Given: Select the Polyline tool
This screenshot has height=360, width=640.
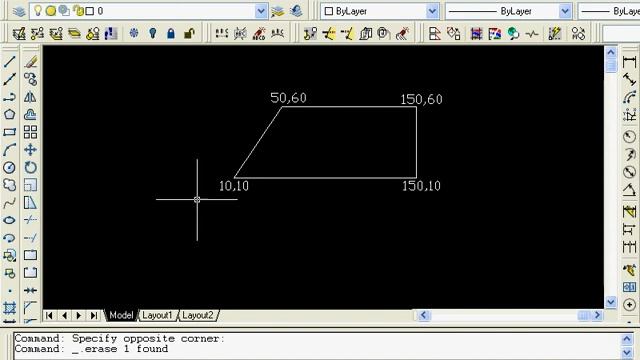Looking at the screenshot, I should pyautogui.click(x=10, y=97).
